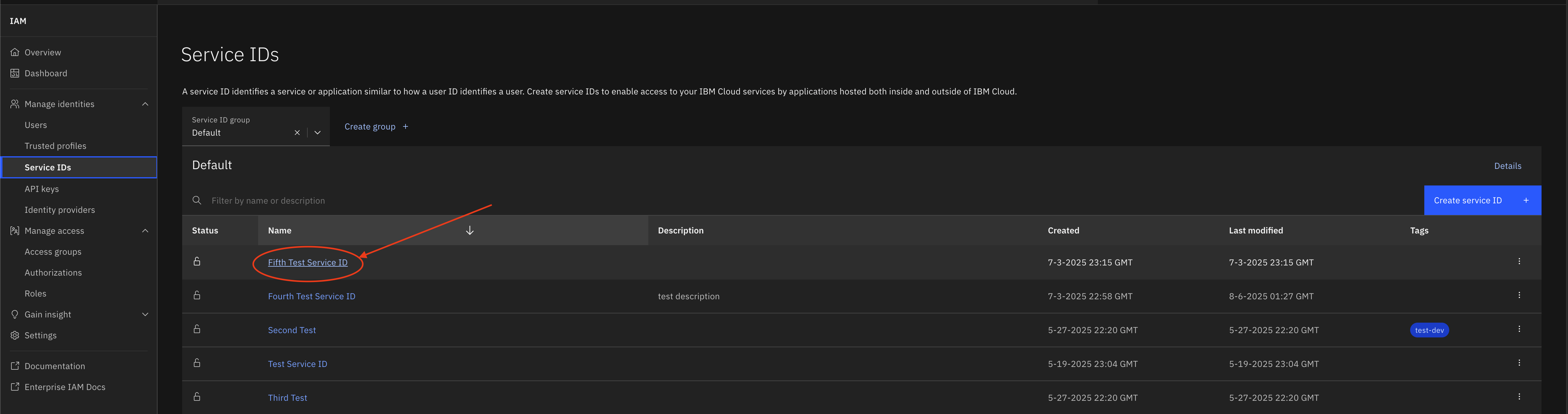Navigate to Authorizations
Viewport: 1568px width, 414px height.
[x=53, y=273]
